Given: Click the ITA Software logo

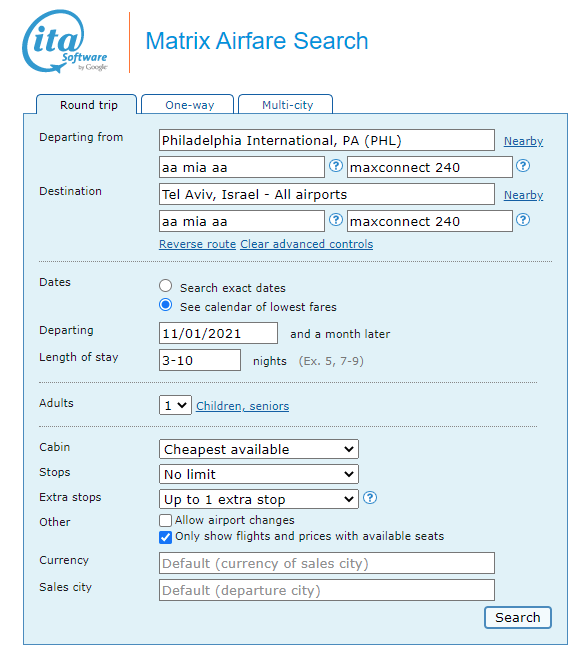Looking at the screenshot, I should coord(64,41).
